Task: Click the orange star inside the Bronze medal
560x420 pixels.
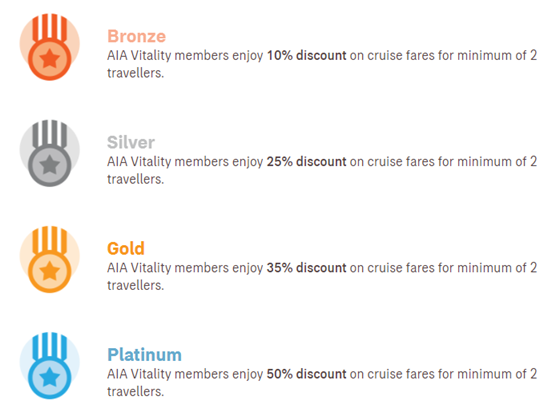Action: point(50,59)
